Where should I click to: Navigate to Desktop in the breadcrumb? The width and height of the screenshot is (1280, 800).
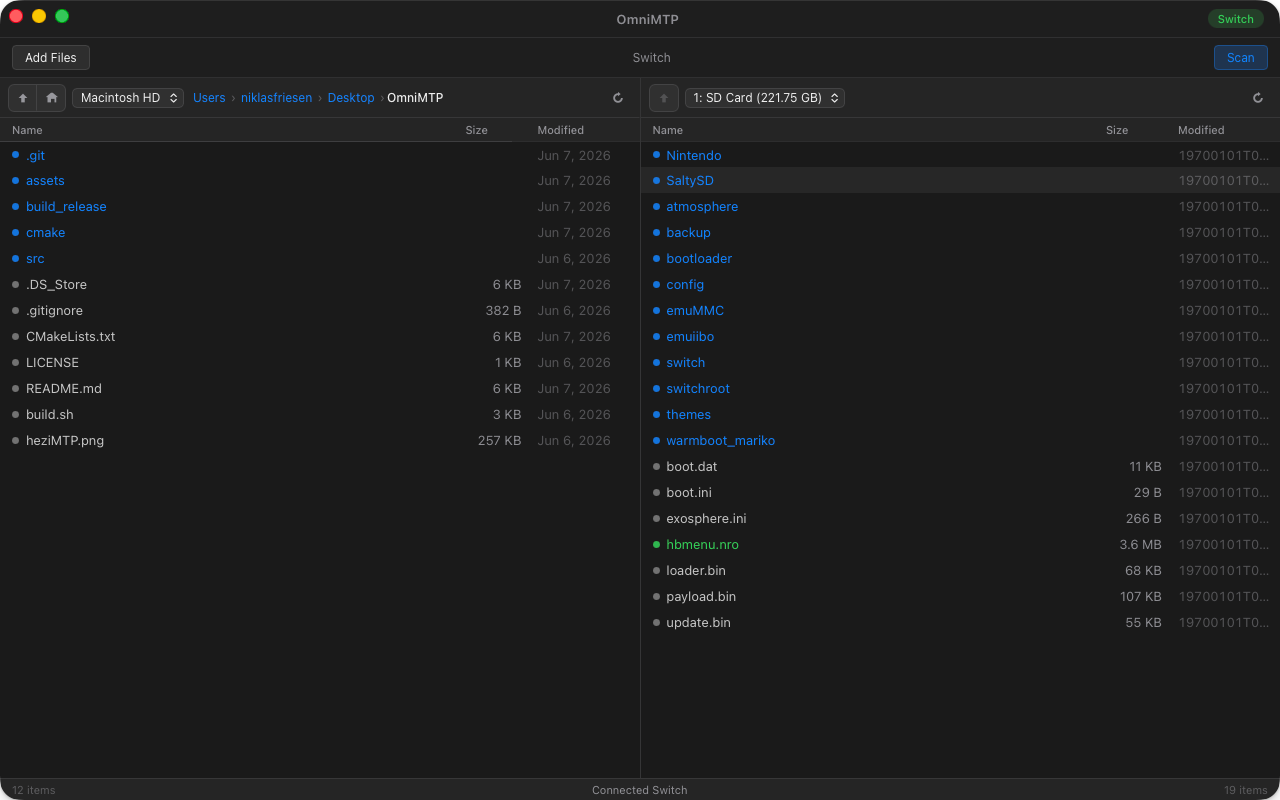point(351,98)
